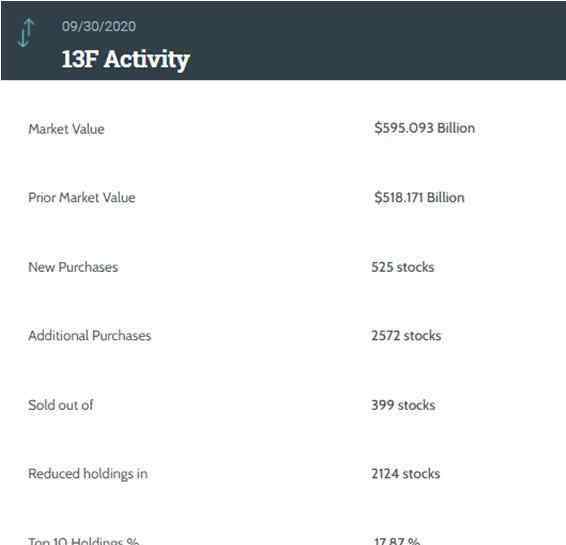Select the New Purchases label
This screenshot has height=545, width=566.
(73, 267)
